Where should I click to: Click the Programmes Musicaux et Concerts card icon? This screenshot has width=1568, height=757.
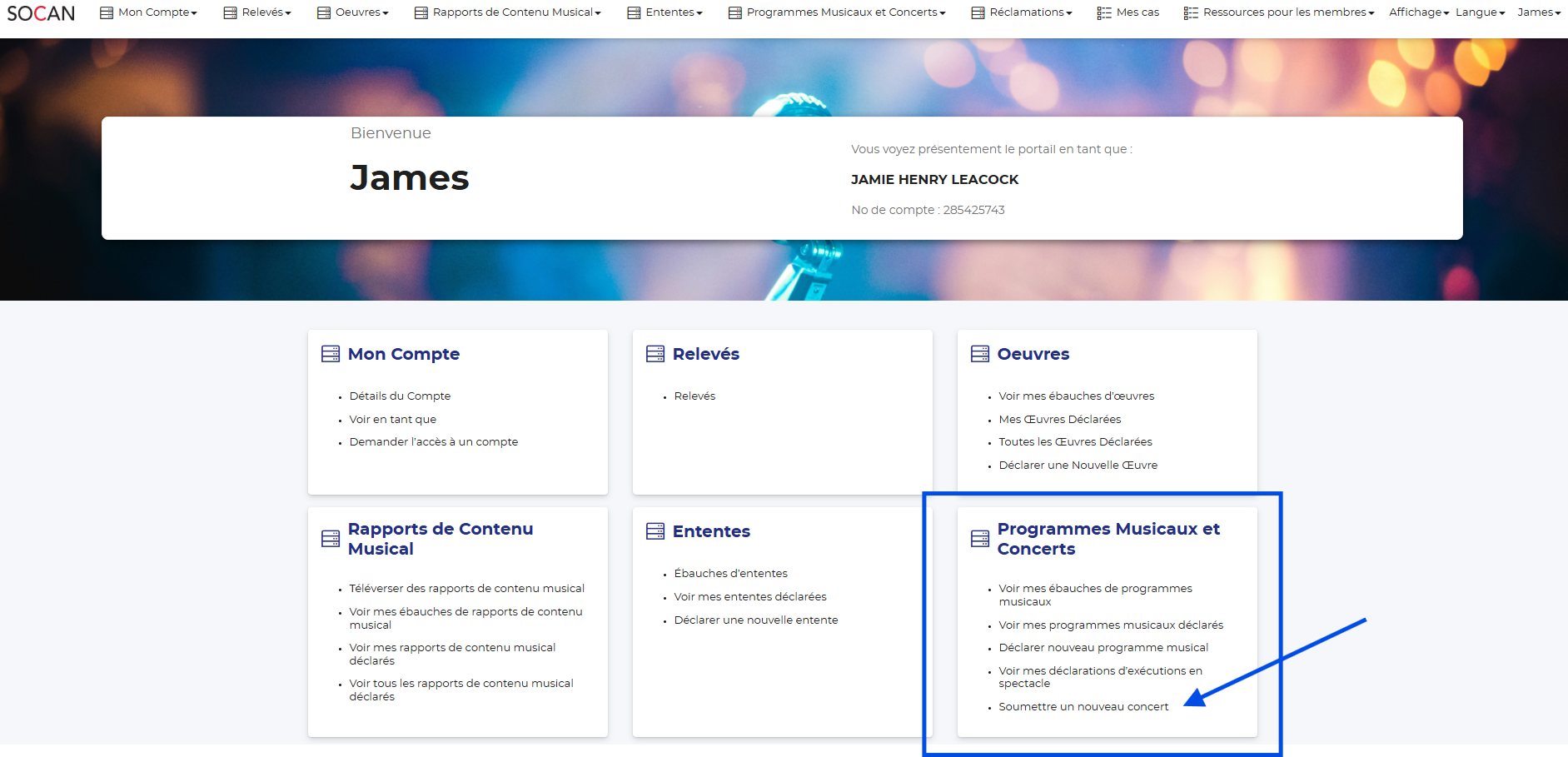(x=980, y=539)
